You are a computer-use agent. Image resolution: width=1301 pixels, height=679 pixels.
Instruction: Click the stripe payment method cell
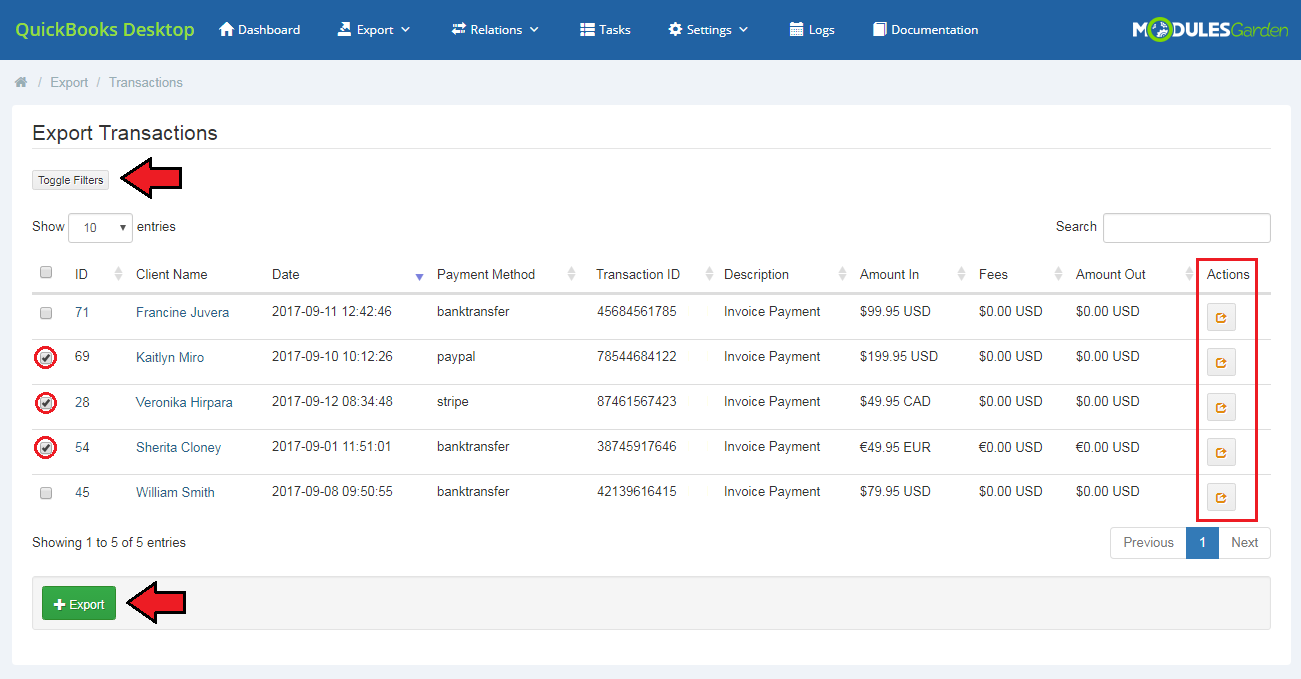453,401
